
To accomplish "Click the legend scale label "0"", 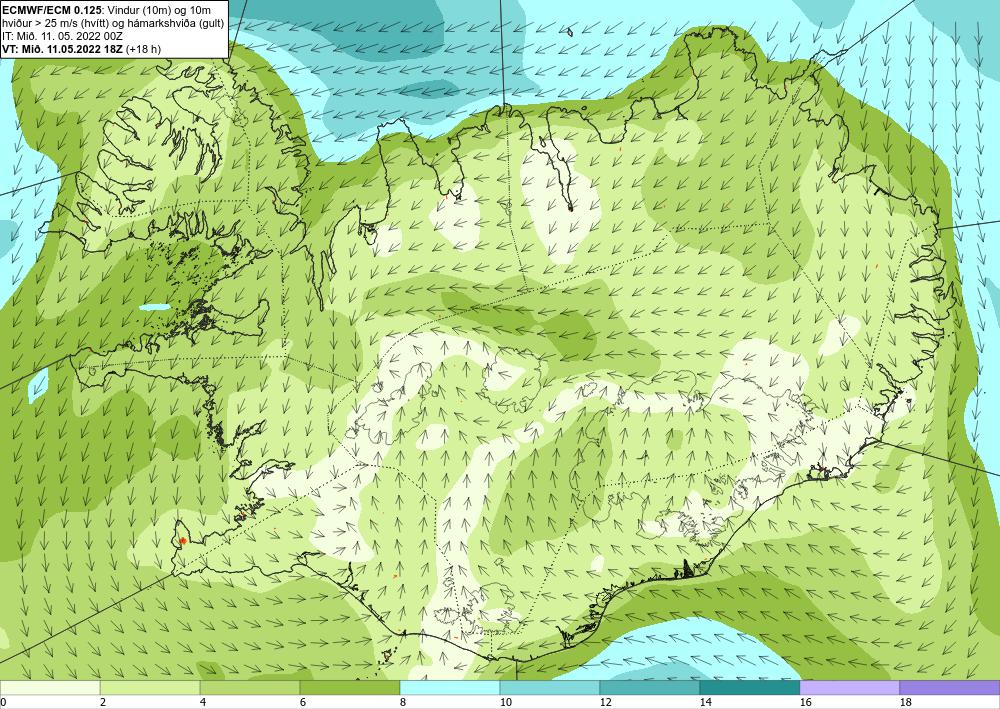I will 3,703.
